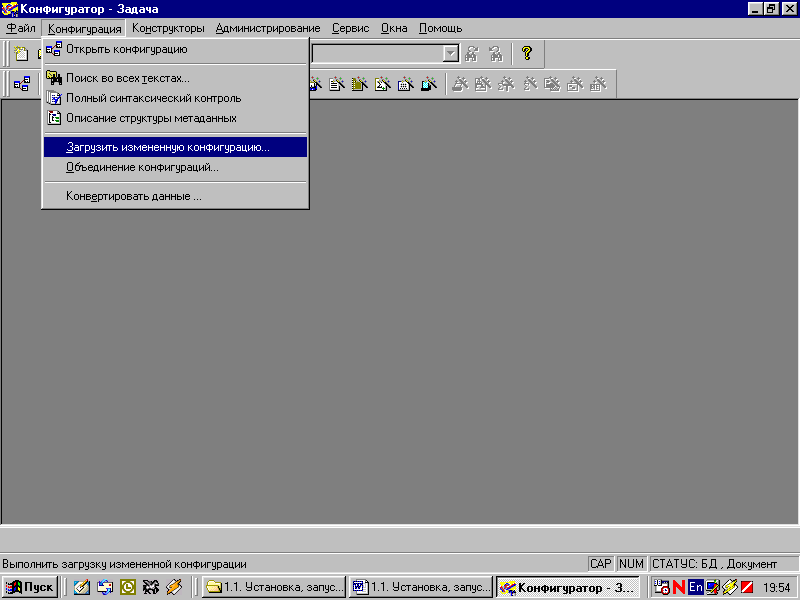Click the orange lightning quick launch icon

[174, 587]
